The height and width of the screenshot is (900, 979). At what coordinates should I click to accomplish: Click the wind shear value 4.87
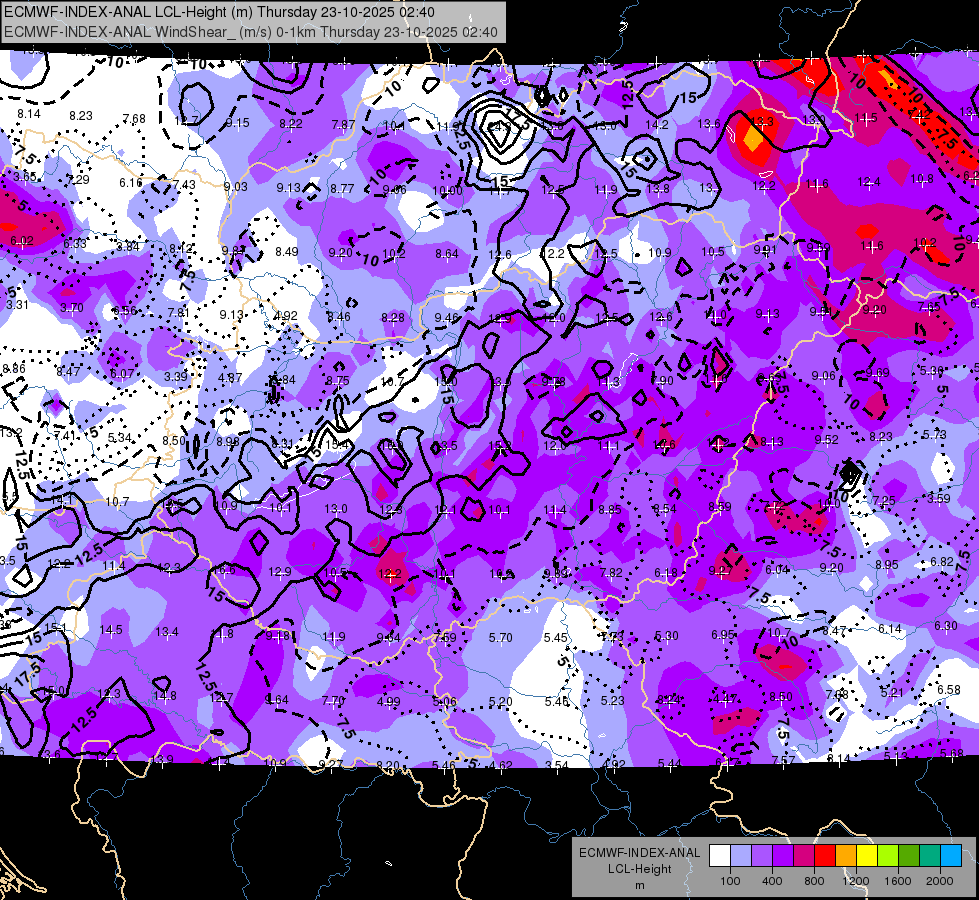[x=230, y=378]
